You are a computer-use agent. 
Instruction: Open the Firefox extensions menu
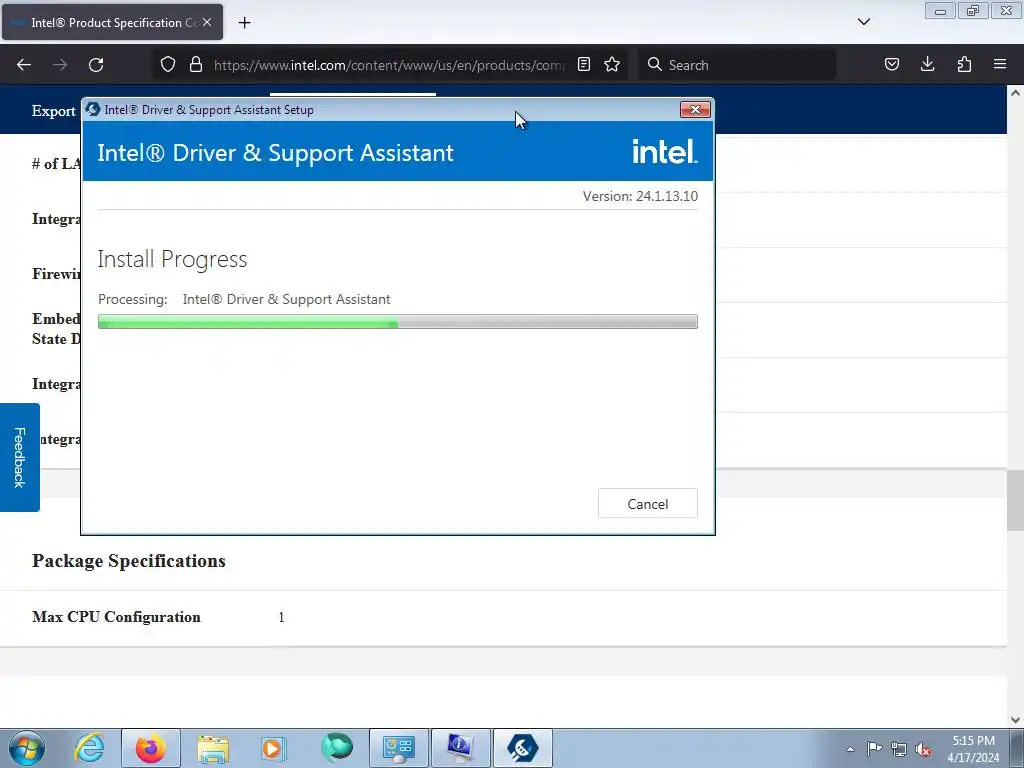964,65
